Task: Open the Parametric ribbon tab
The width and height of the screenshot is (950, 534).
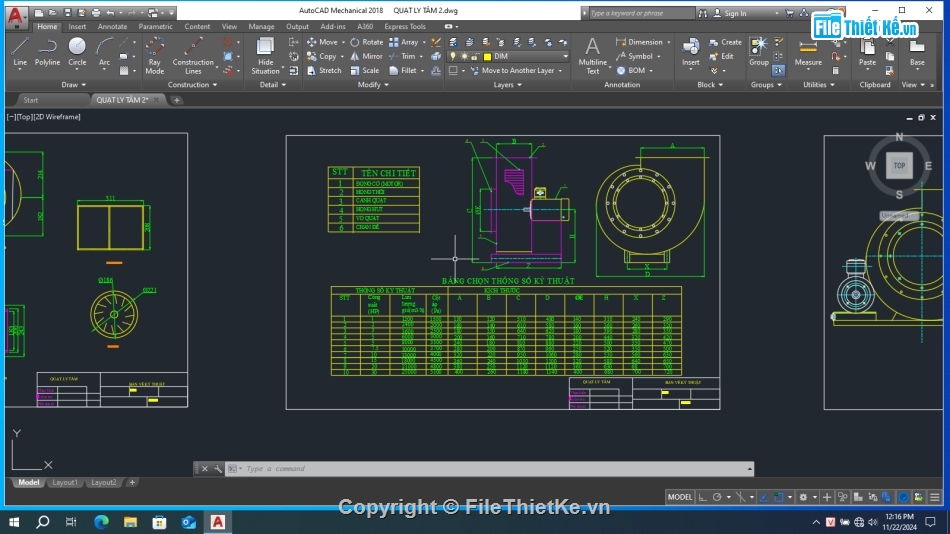Action: click(155, 27)
